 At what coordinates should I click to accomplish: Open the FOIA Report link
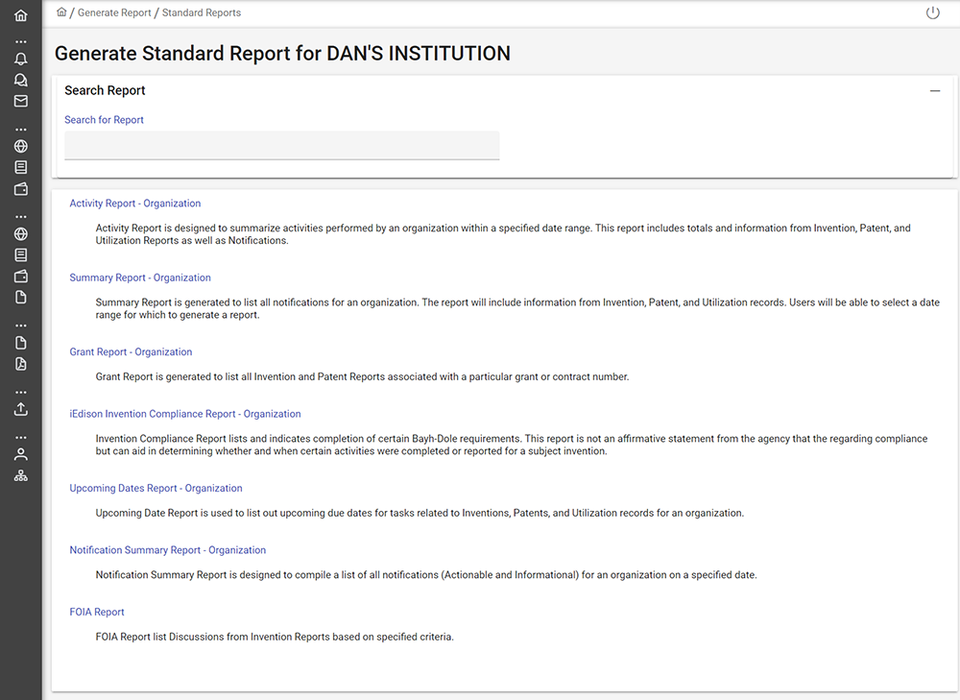[x=96, y=611]
